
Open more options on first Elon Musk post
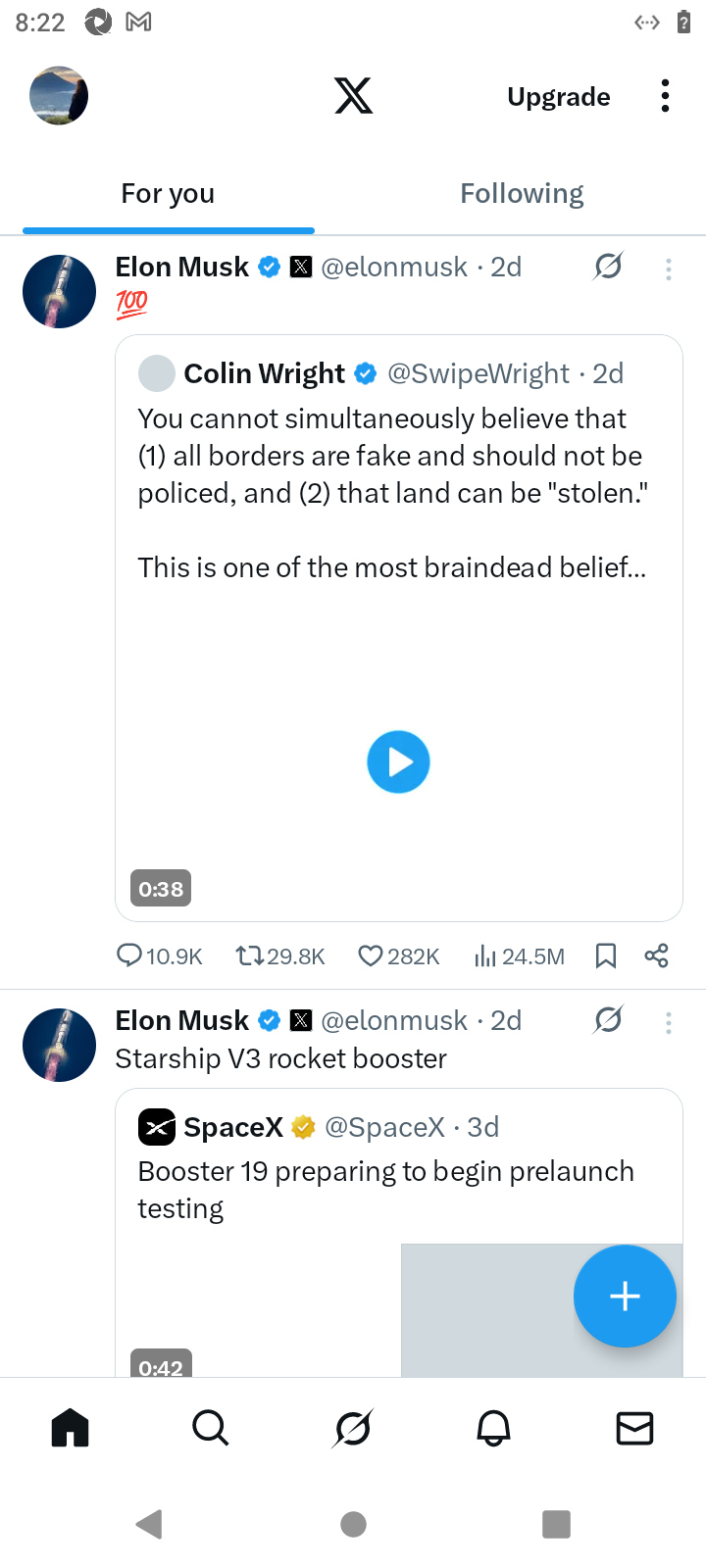[x=669, y=269]
